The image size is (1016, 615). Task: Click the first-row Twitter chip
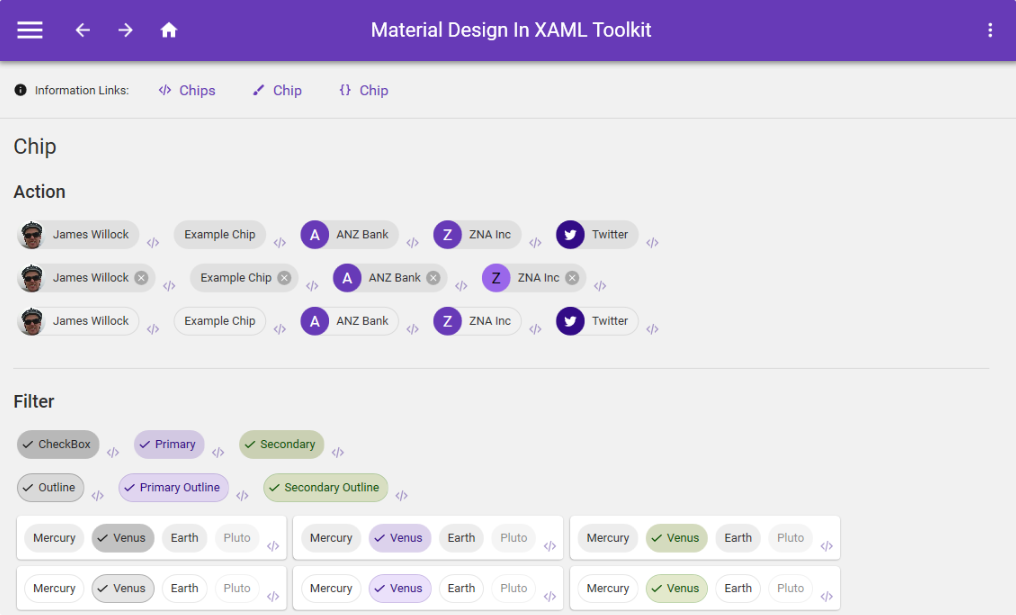pos(597,235)
